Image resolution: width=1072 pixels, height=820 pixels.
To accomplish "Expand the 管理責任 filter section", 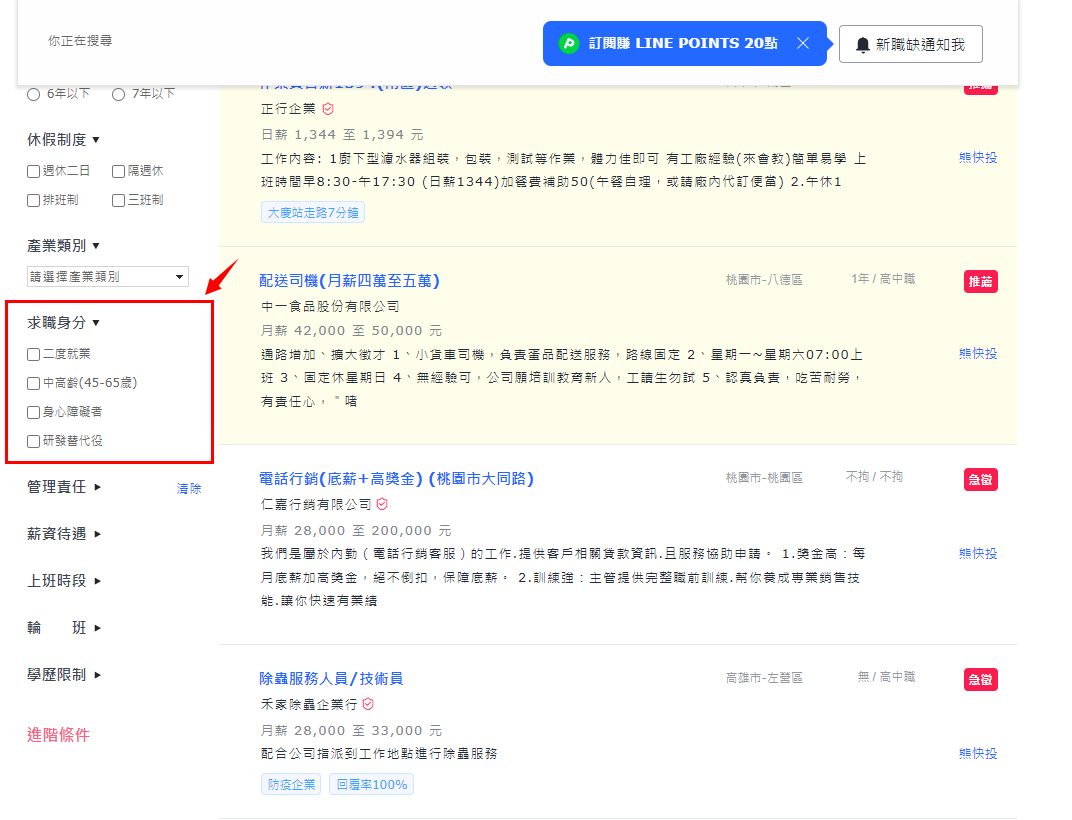I will point(64,487).
